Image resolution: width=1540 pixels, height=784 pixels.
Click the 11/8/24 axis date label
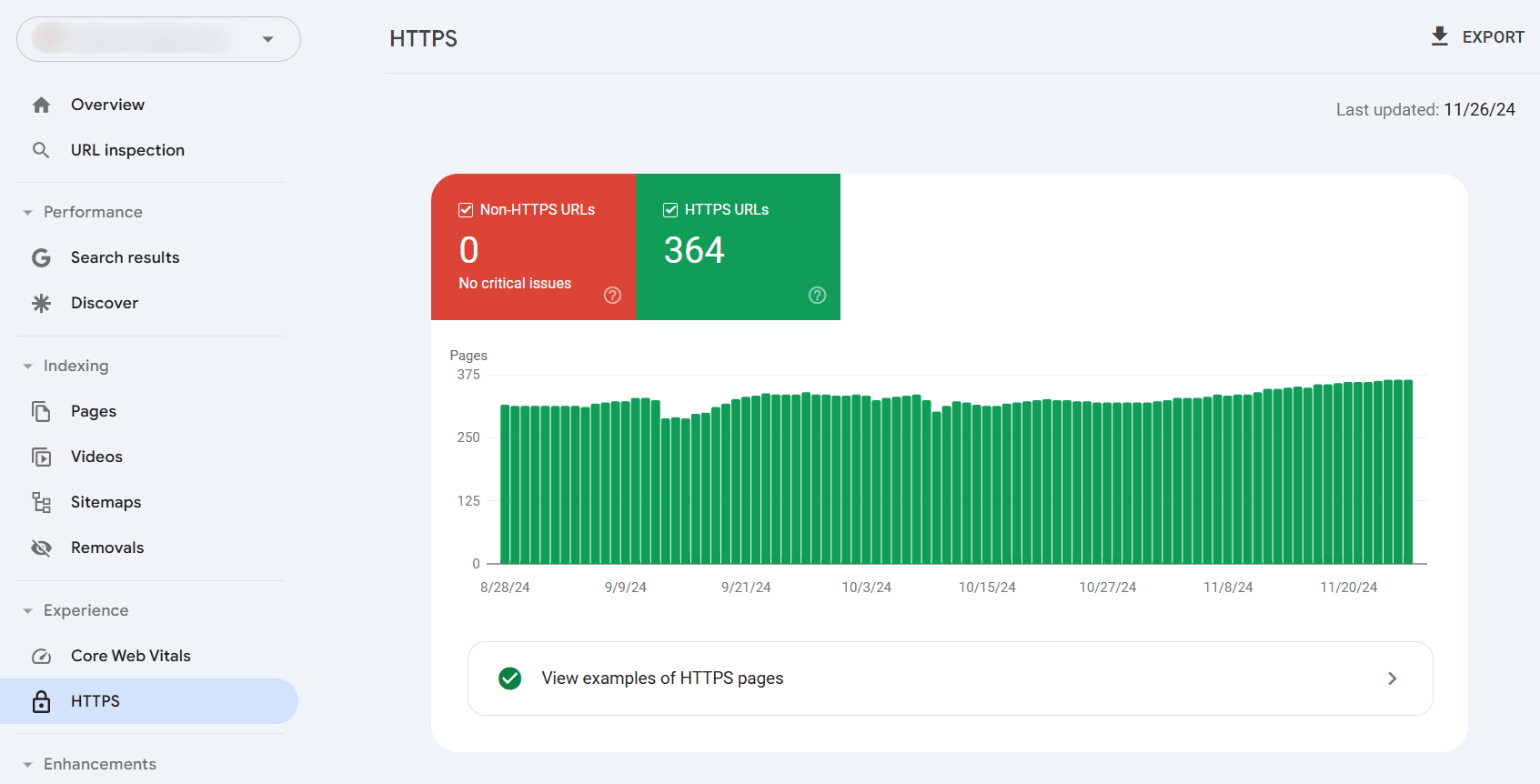pos(1228,588)
